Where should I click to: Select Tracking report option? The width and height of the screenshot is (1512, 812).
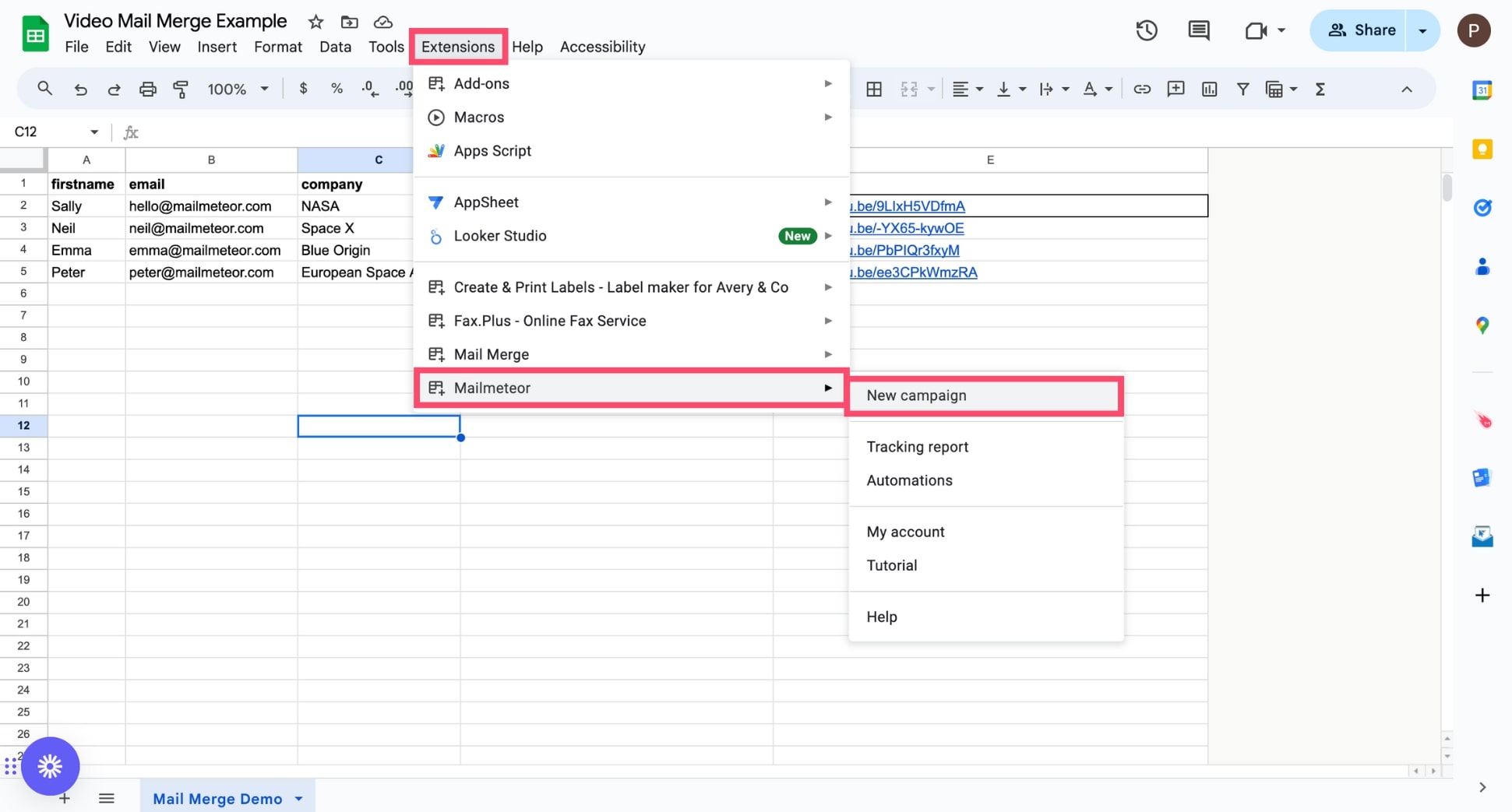coord(985,447)
